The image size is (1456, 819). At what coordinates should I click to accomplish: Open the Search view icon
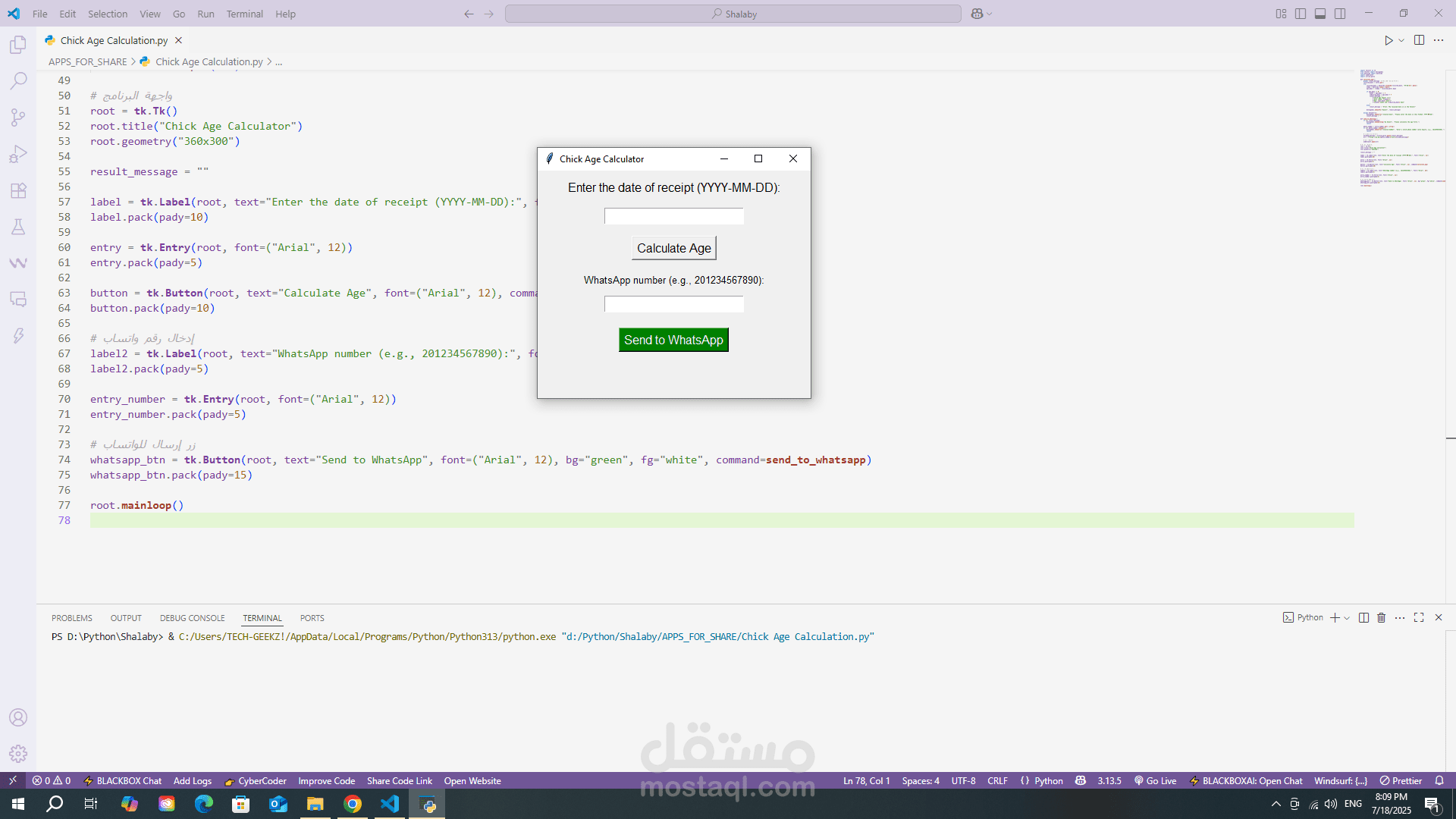[x=18, y=80]
